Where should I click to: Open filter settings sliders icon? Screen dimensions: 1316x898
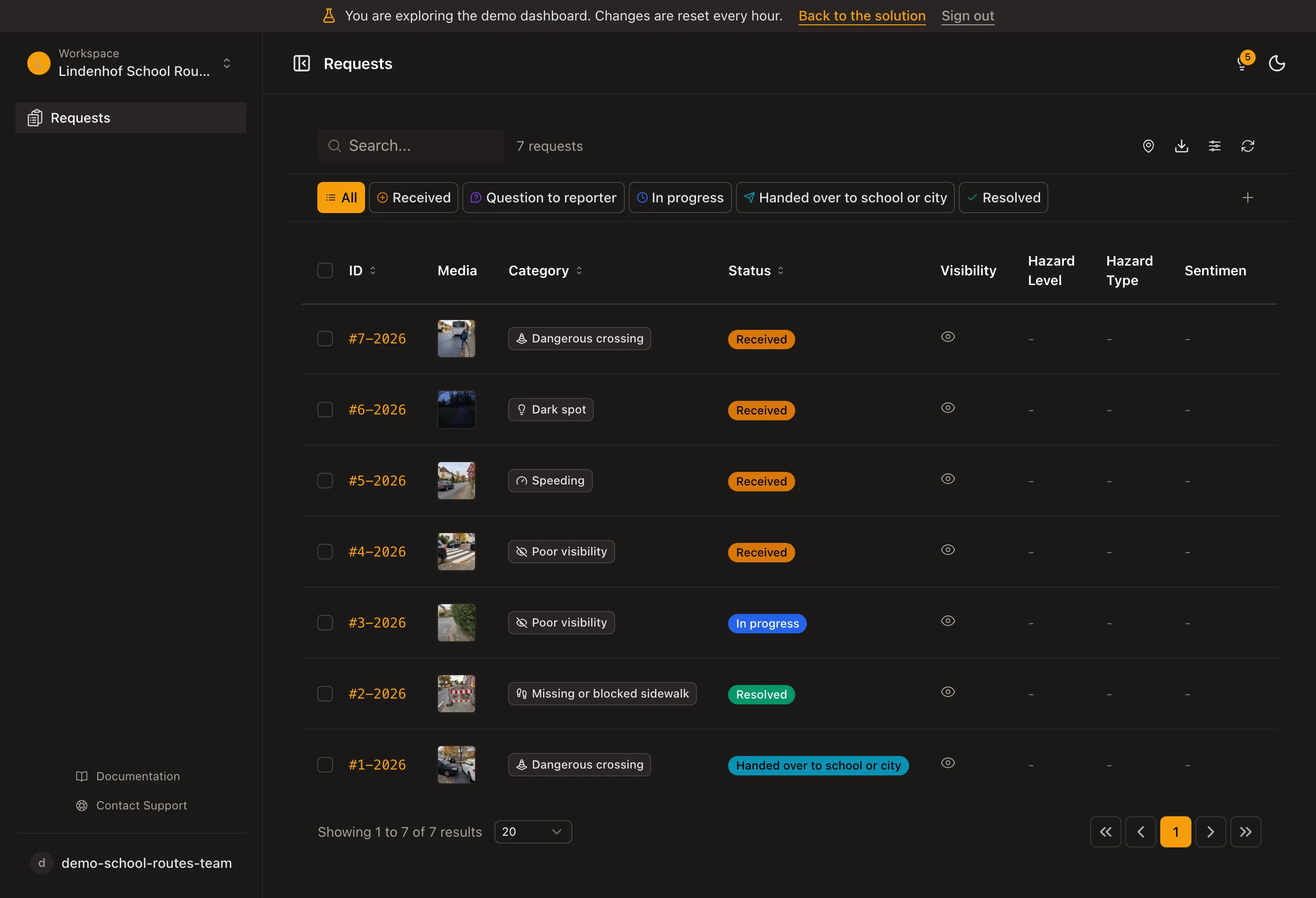[1215, 146]
